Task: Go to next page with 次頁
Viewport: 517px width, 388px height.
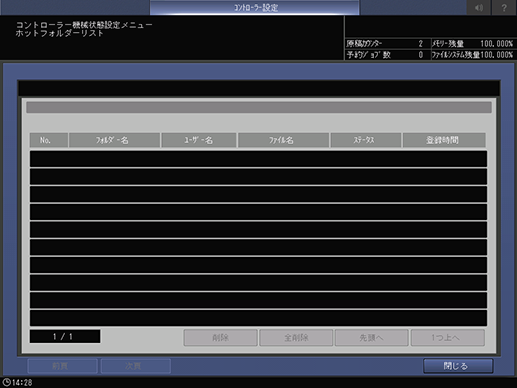Action: (x=136, y=366)
